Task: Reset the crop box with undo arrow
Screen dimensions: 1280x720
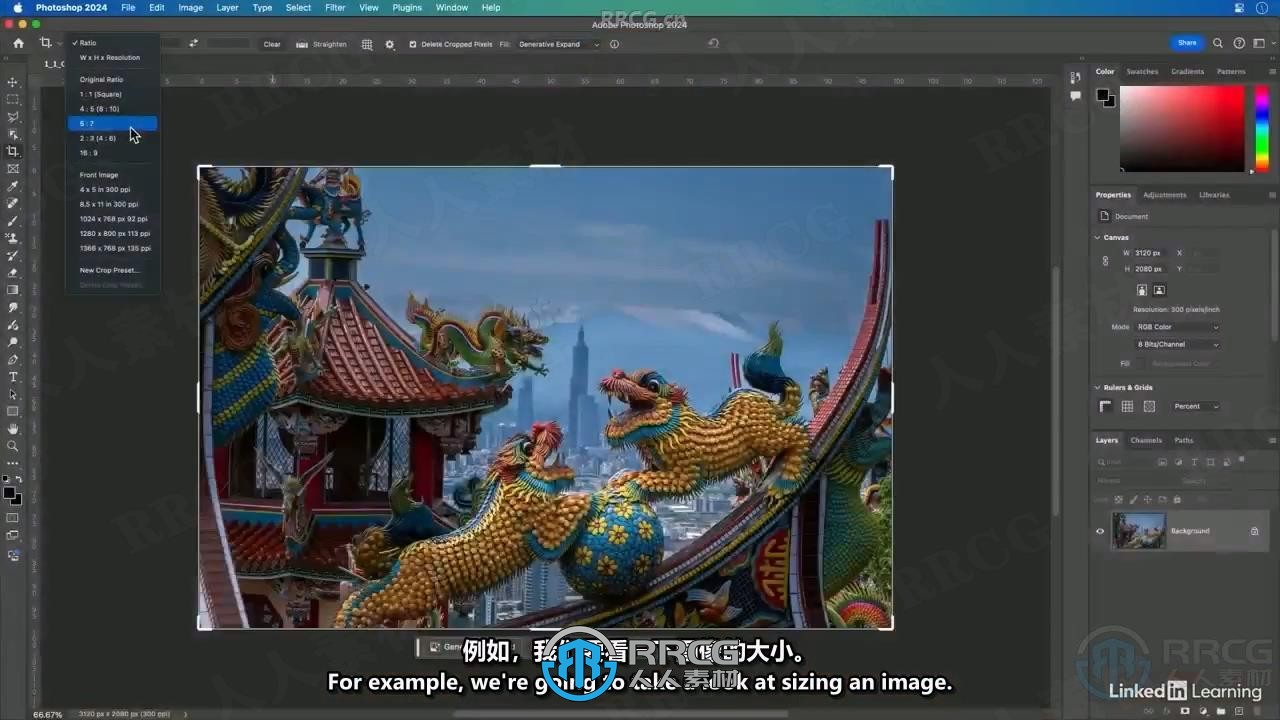Action: 713,43
